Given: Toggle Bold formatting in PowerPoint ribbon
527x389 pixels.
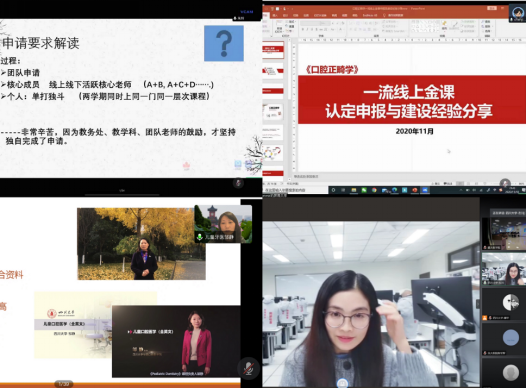Looking at the screenshot, I should coord(302,29).
